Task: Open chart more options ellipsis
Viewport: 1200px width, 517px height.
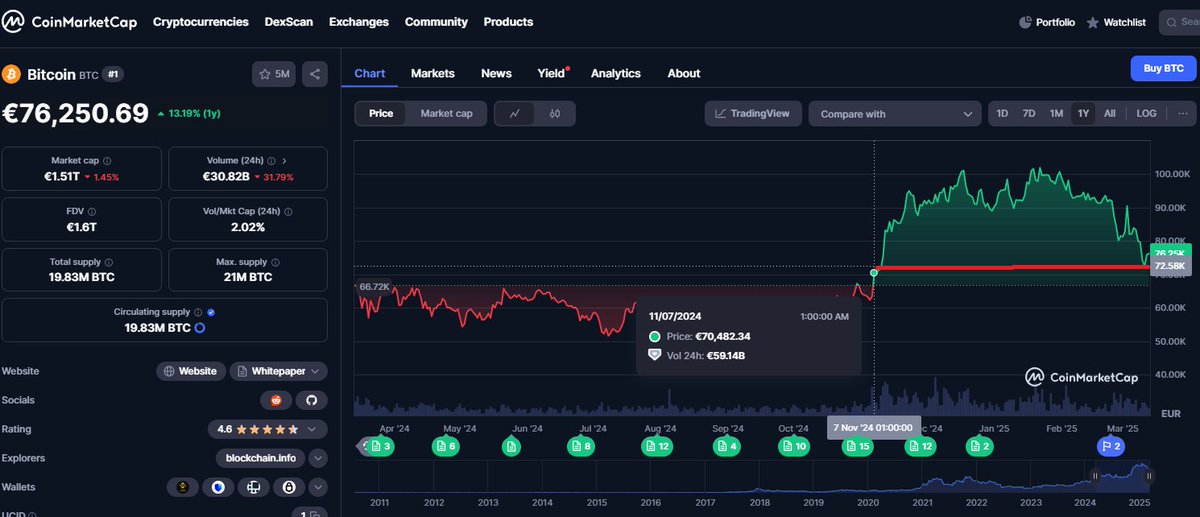Action: pyautogui.click(x=1182, y=114)
